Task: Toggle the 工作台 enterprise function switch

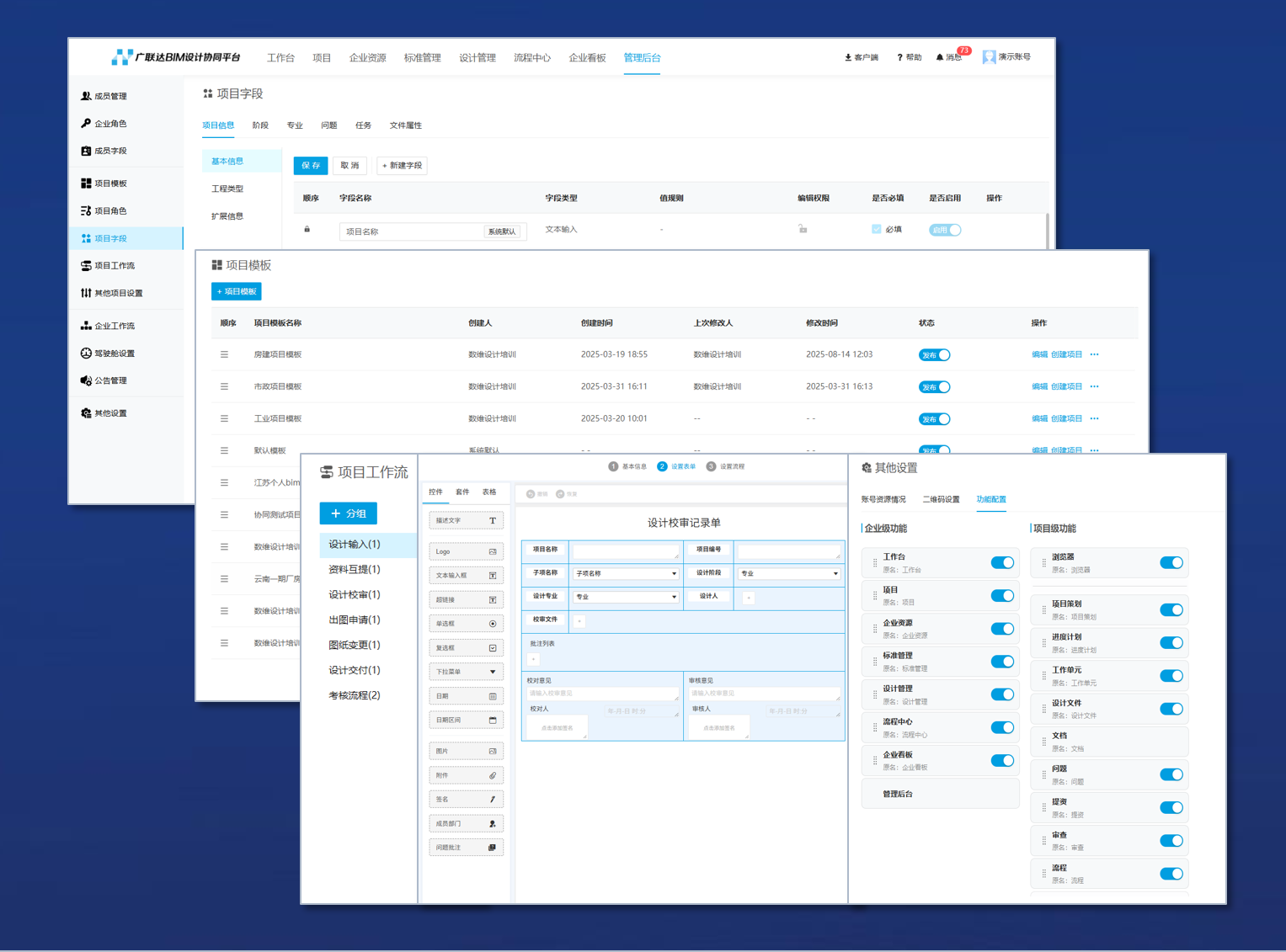Action: pyautogui.click(x=1002, y=563)
